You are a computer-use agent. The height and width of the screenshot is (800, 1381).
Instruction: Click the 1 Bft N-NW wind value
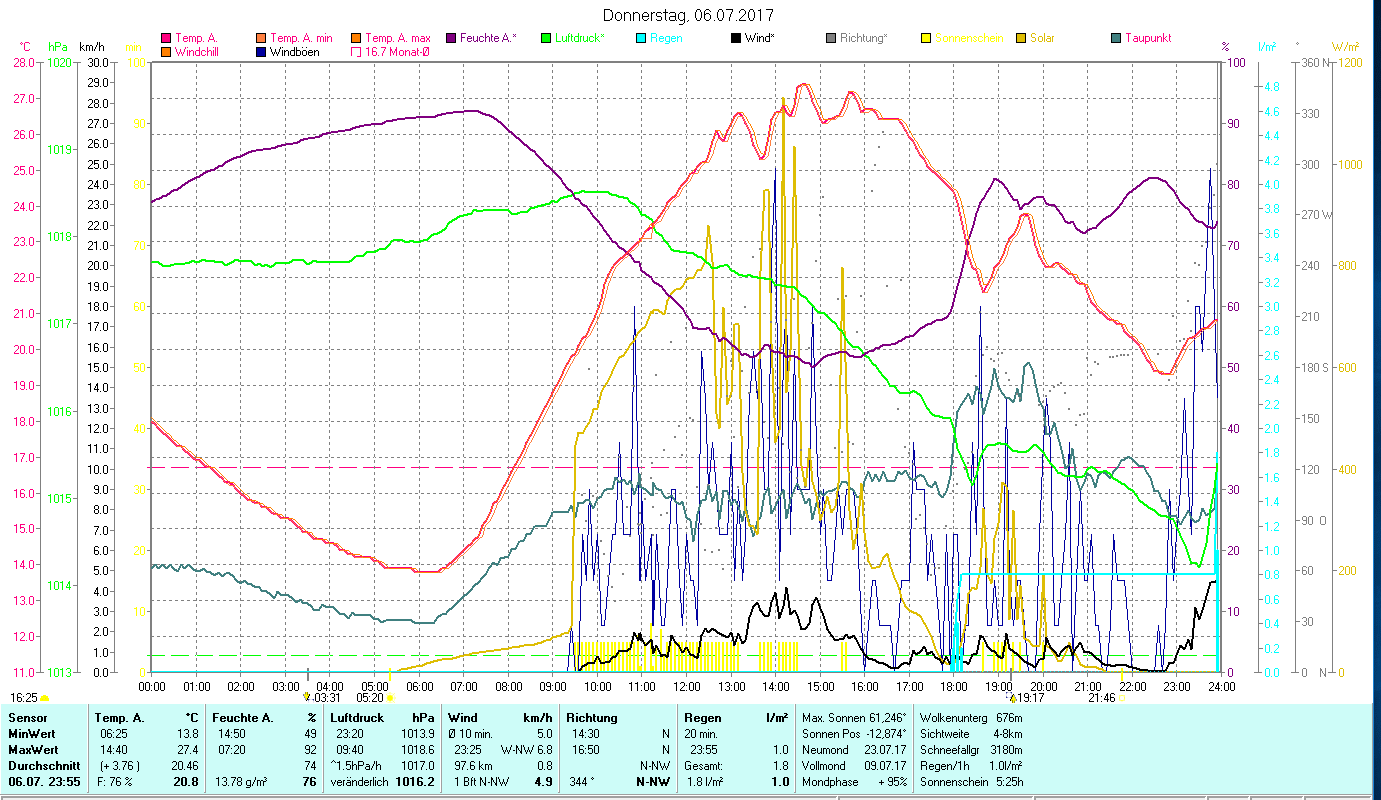click(x=481, y=782)
